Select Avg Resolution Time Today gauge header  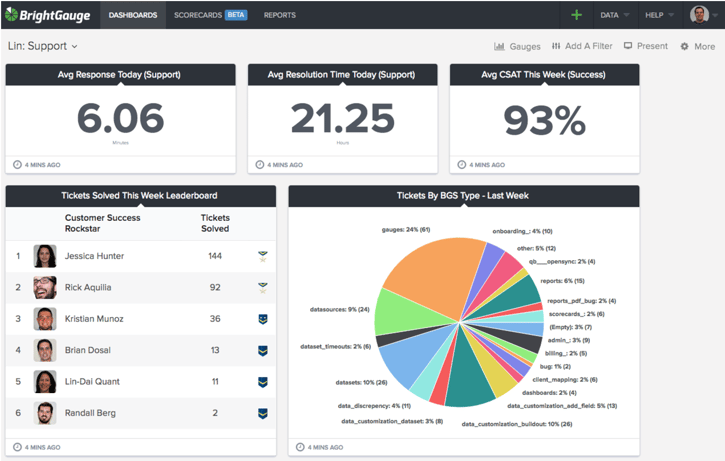[342, 74]
